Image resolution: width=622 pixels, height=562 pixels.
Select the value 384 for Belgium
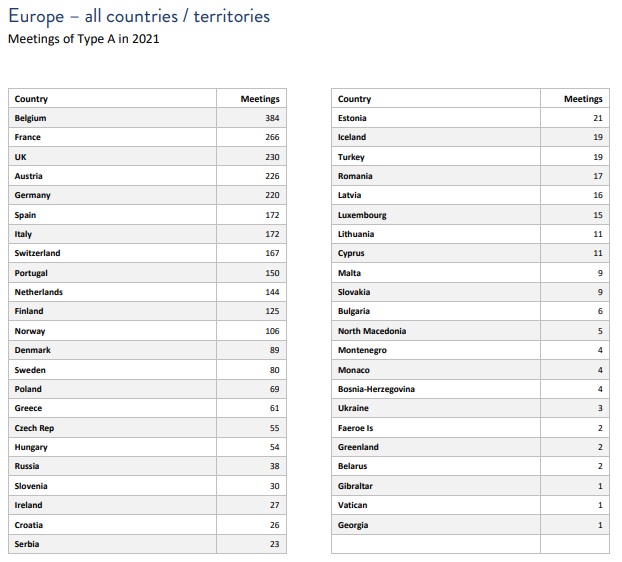click(272, 118)
